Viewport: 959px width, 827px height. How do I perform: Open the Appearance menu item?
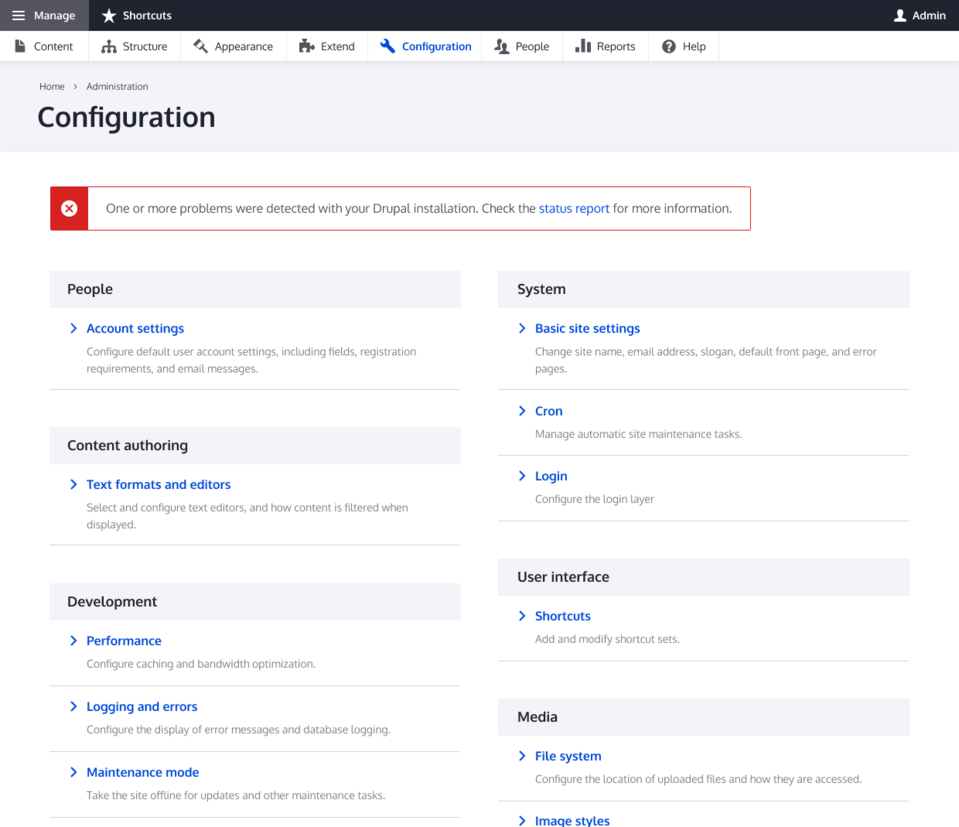click(234, 46)
